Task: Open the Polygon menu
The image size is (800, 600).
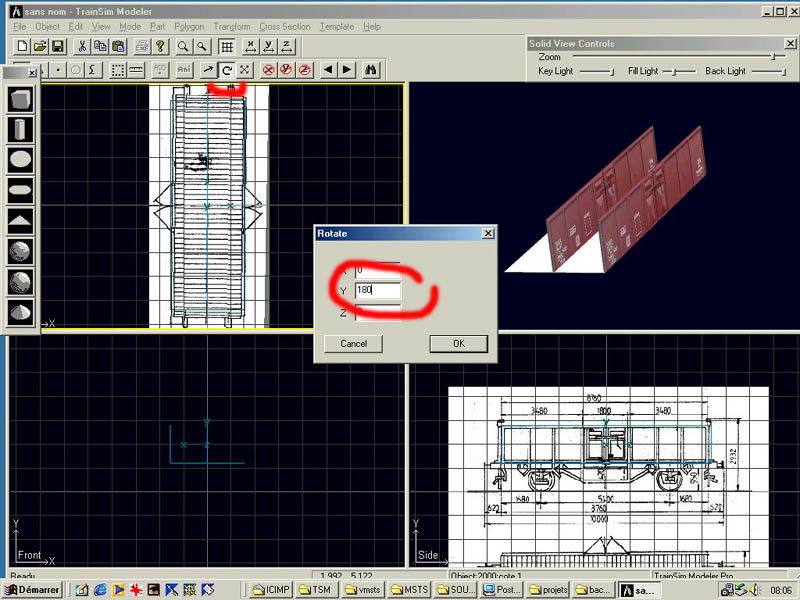Action: tap(188, 27)
